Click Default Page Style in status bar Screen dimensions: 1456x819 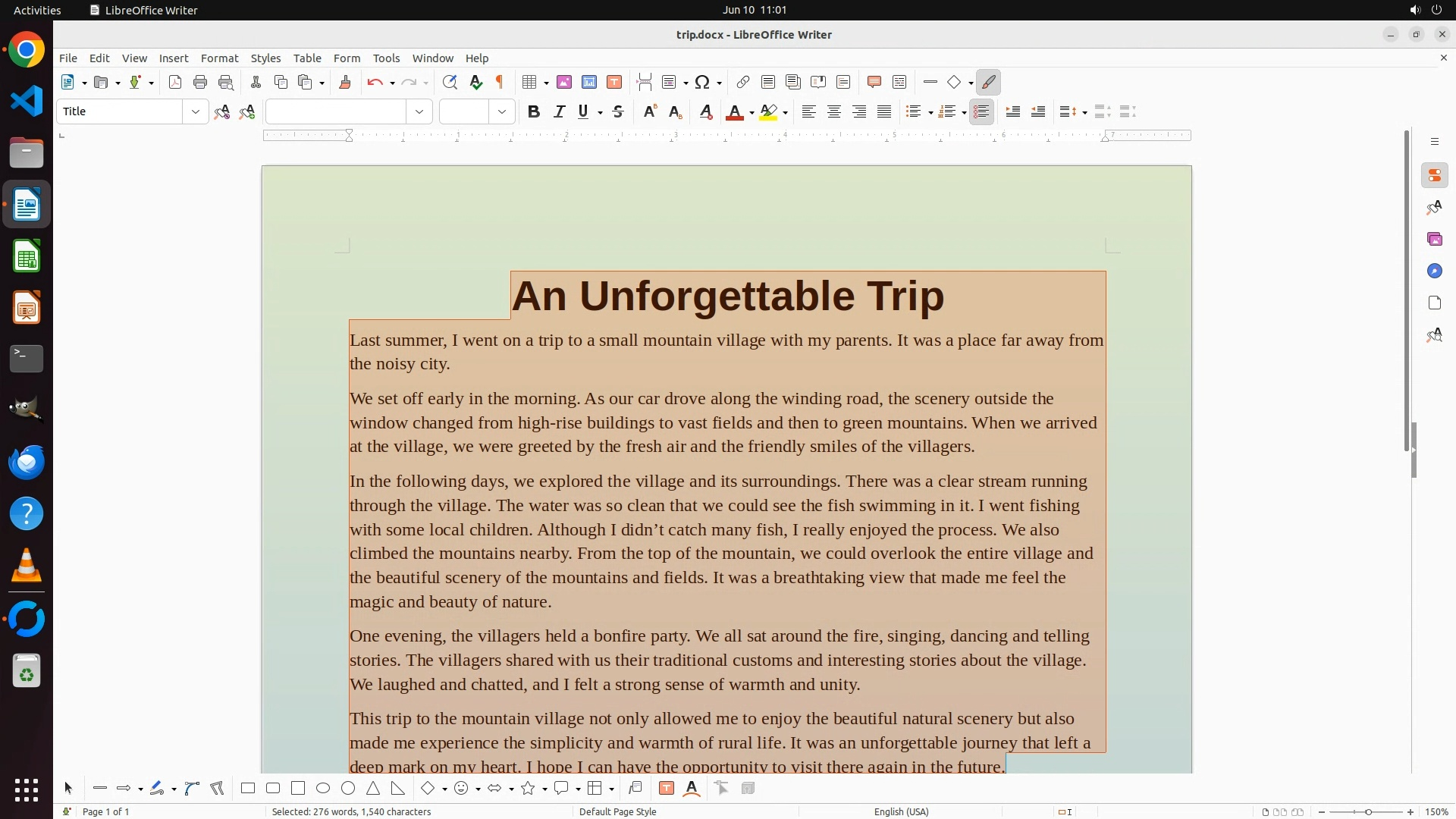point(617,811)
